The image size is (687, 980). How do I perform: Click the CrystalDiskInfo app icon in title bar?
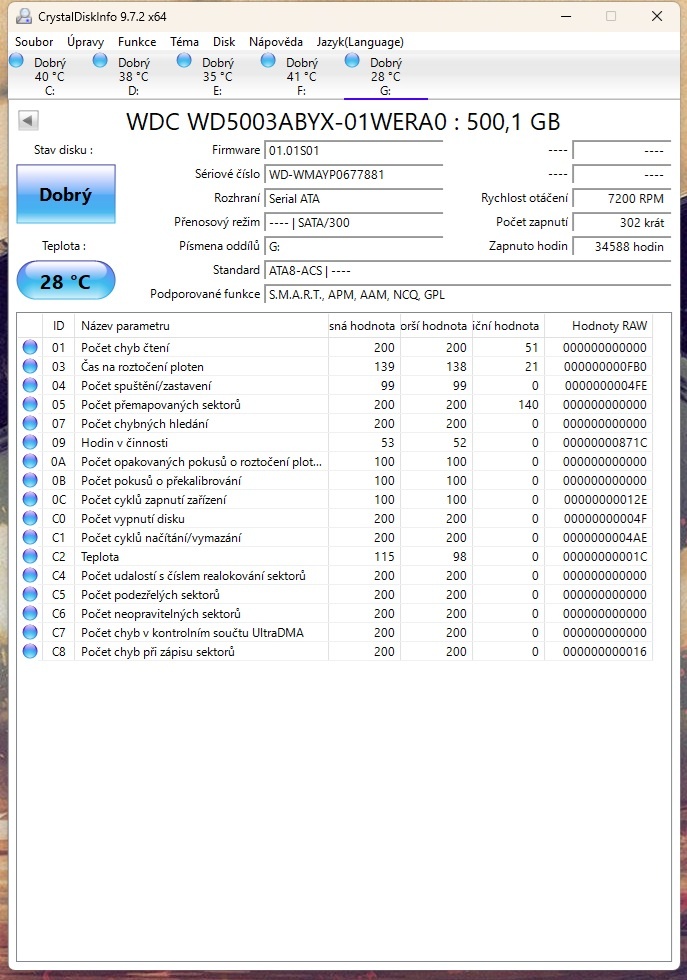tap(24, 16)
